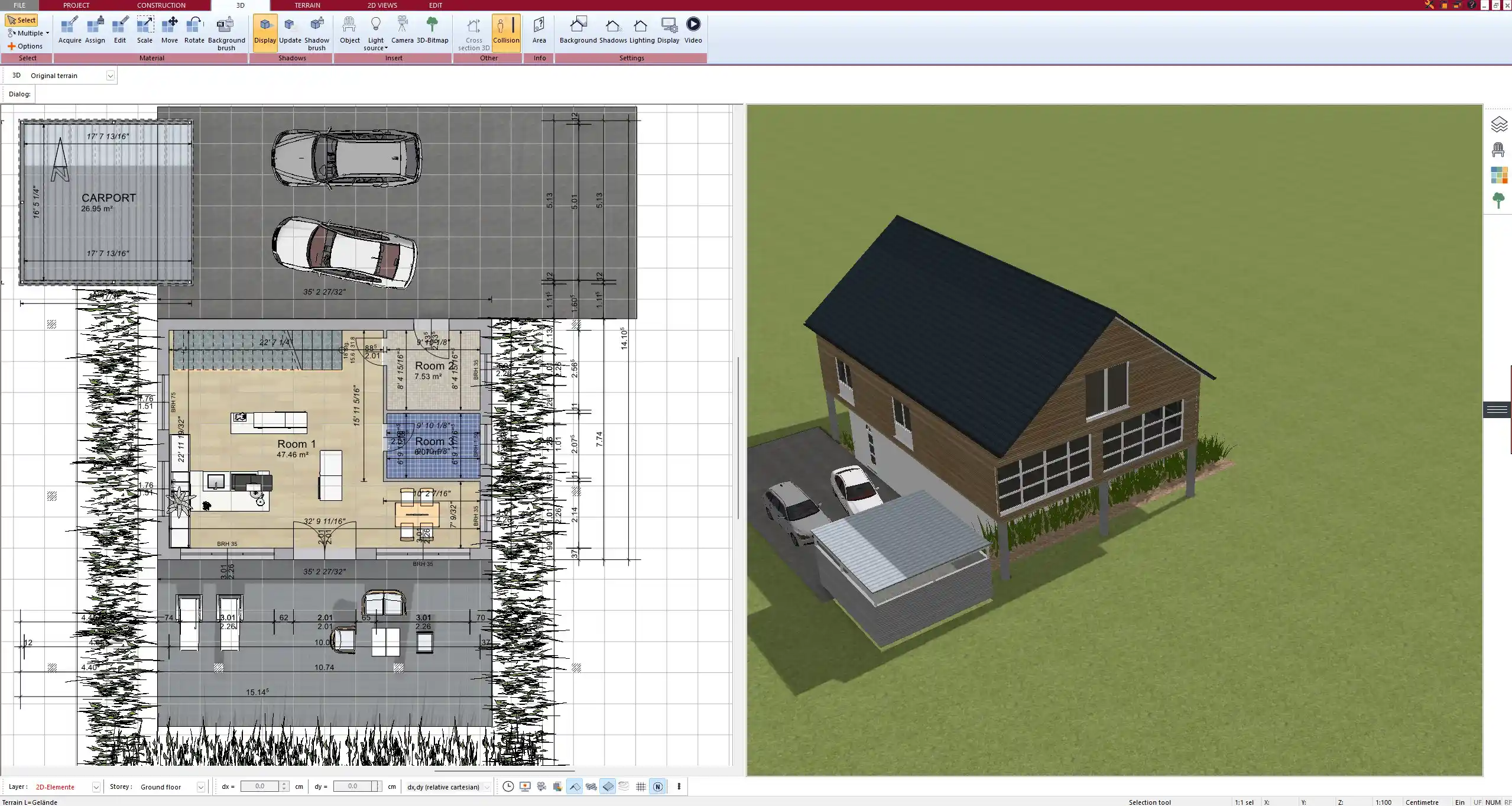Expand the Layer selection dropdown
The image size is (1512, 806).
pos(96,786)
